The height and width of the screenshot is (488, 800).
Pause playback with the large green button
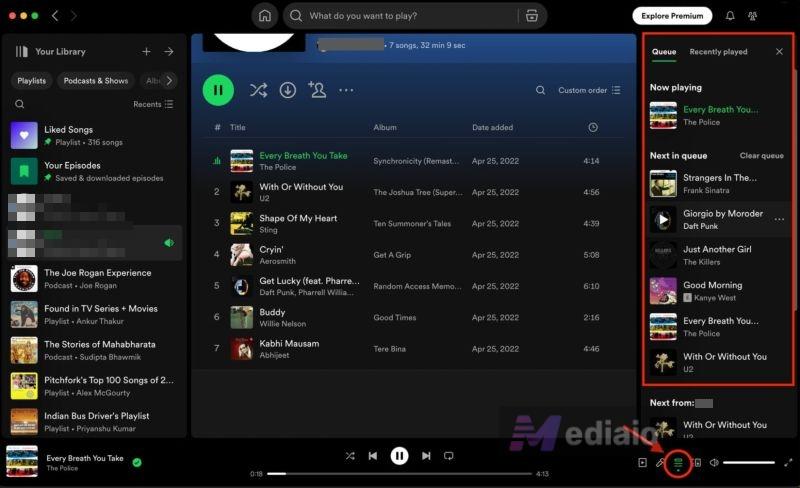(x=218, y=90)
